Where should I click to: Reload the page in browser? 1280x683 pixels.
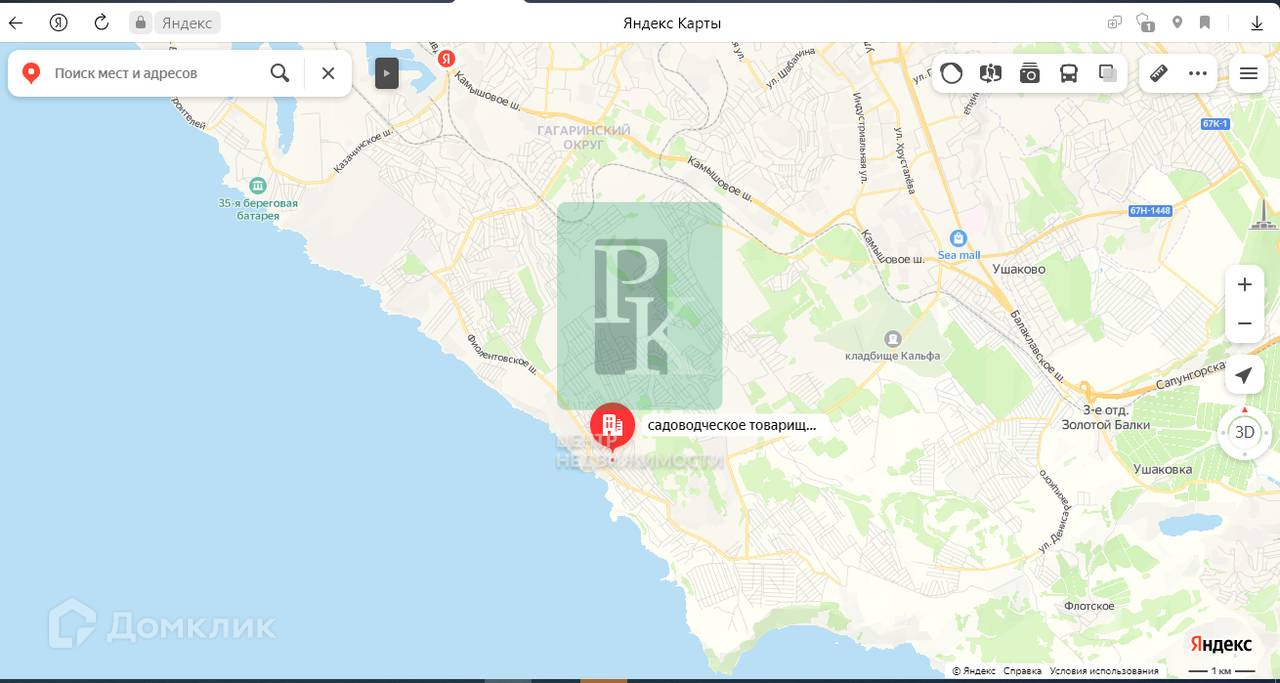pos(101,22)
